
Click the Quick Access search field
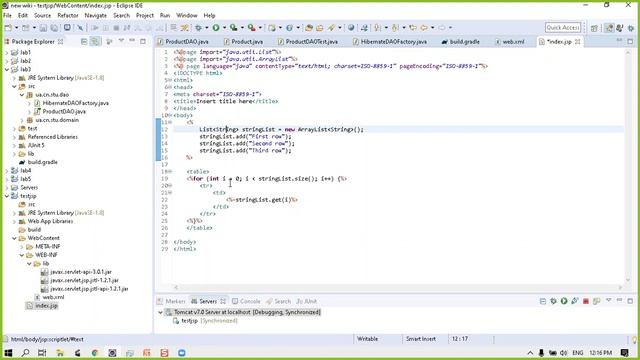coord(563,27)
